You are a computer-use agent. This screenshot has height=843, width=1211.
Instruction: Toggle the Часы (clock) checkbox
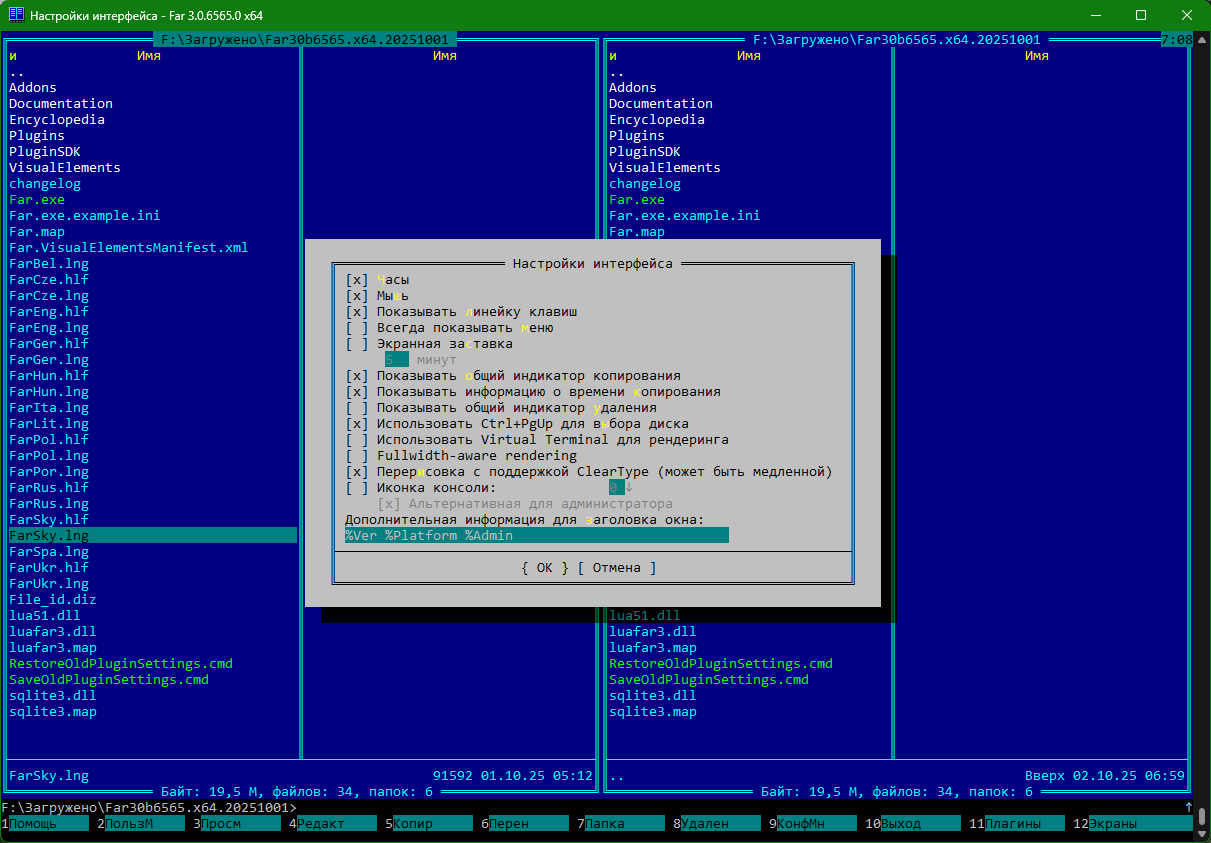click(x=358, y=280)
